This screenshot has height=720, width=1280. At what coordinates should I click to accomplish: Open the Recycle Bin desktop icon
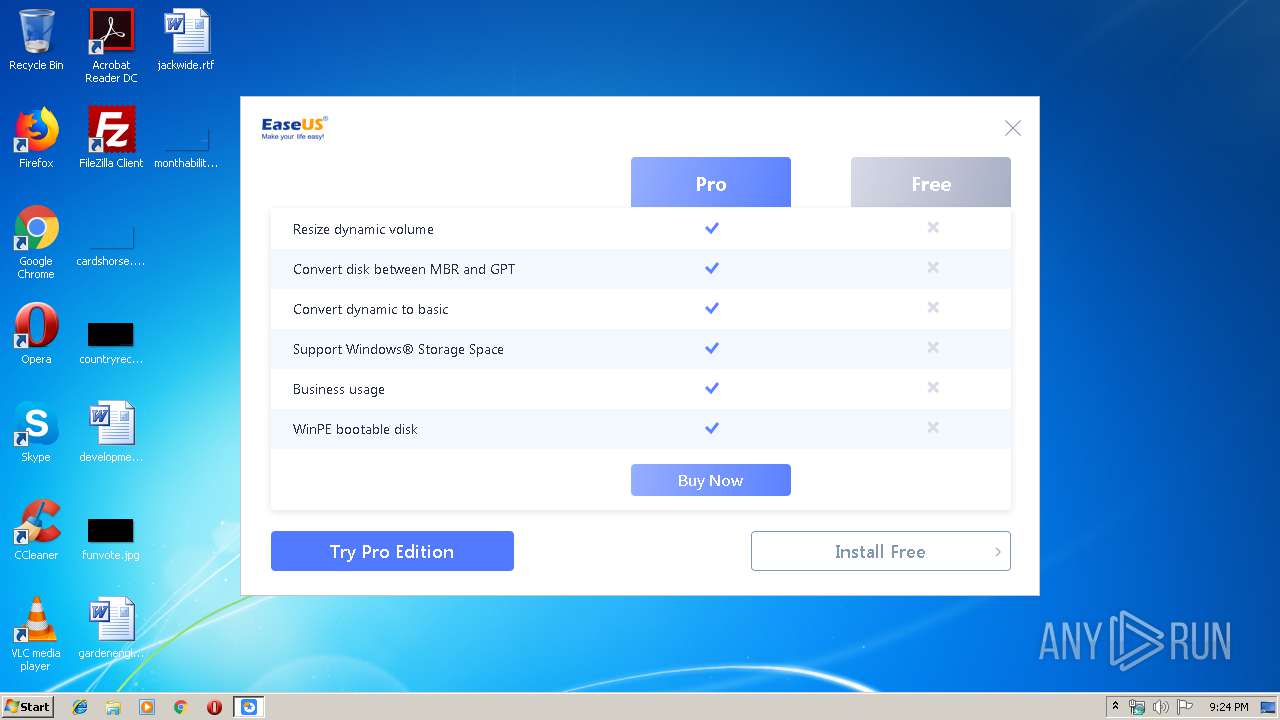pos(36,40)
